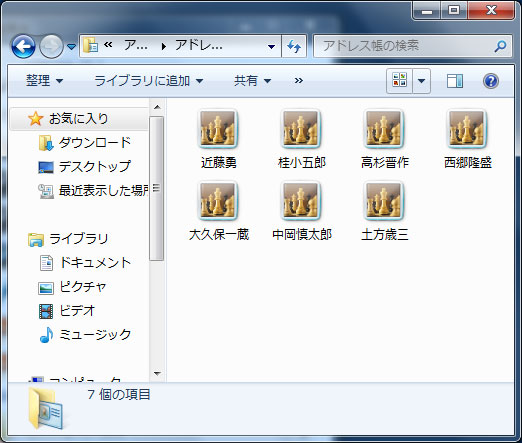Click the search magnifier icon
The height and width of the screenshot is (443, 522).
(500, 46)
